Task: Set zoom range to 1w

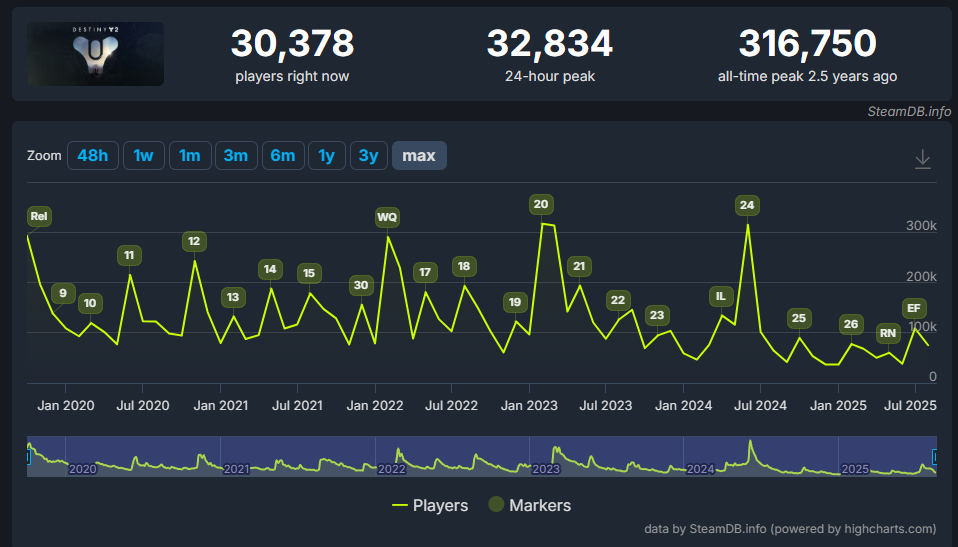Action: tap(144, 155)
